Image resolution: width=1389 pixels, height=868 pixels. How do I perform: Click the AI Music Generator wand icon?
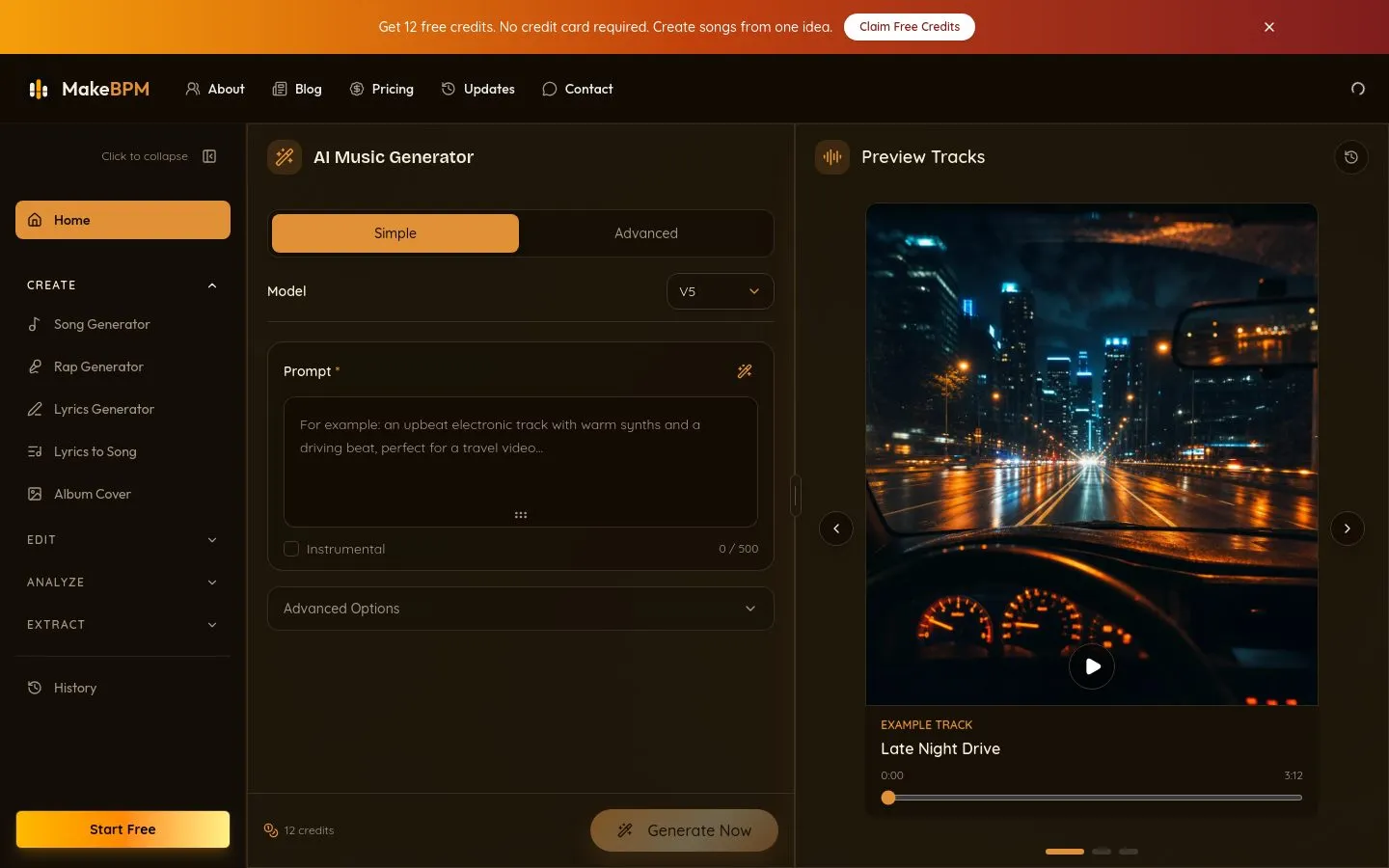pyautogui.click(x=285, y=157)
